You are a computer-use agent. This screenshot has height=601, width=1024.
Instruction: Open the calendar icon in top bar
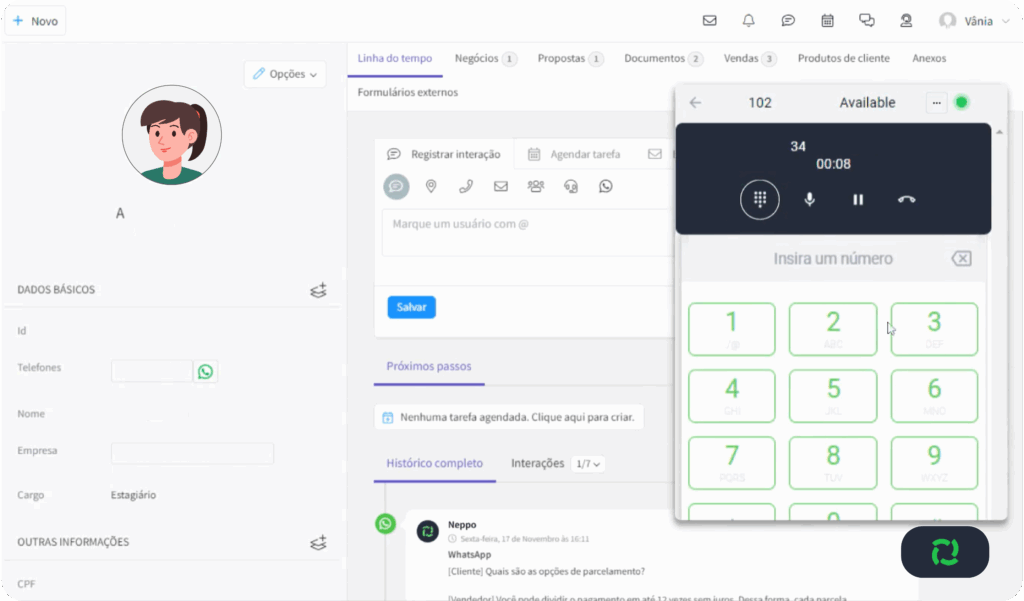pyautogui.click(x=827, y=21)
